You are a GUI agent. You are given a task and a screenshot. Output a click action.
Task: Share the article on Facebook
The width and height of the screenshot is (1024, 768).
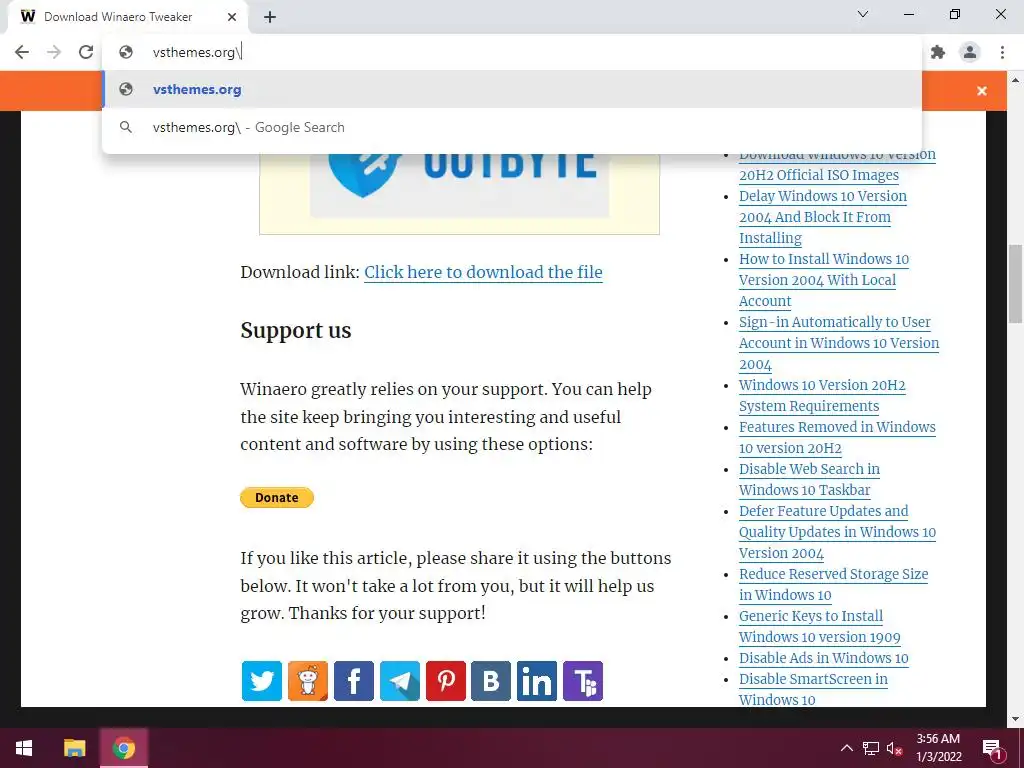(354, 680)
